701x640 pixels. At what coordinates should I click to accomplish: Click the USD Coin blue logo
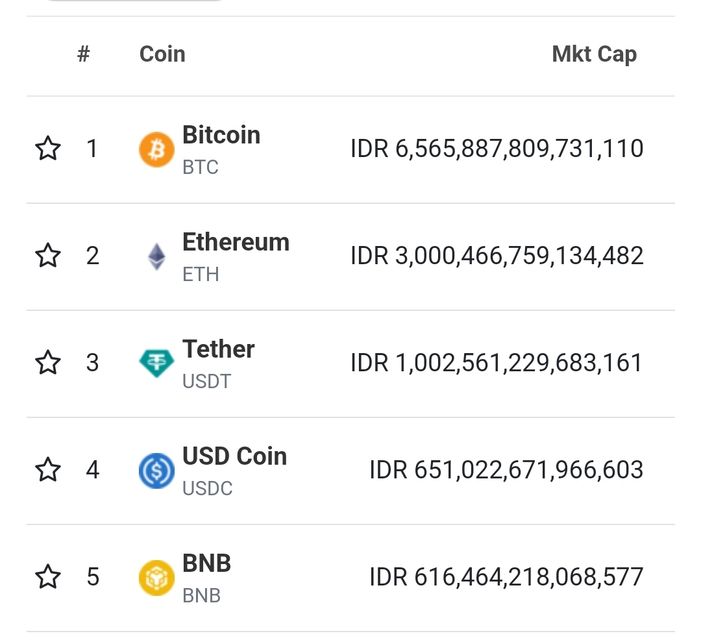pyautogui.click(x=156, y=470)
